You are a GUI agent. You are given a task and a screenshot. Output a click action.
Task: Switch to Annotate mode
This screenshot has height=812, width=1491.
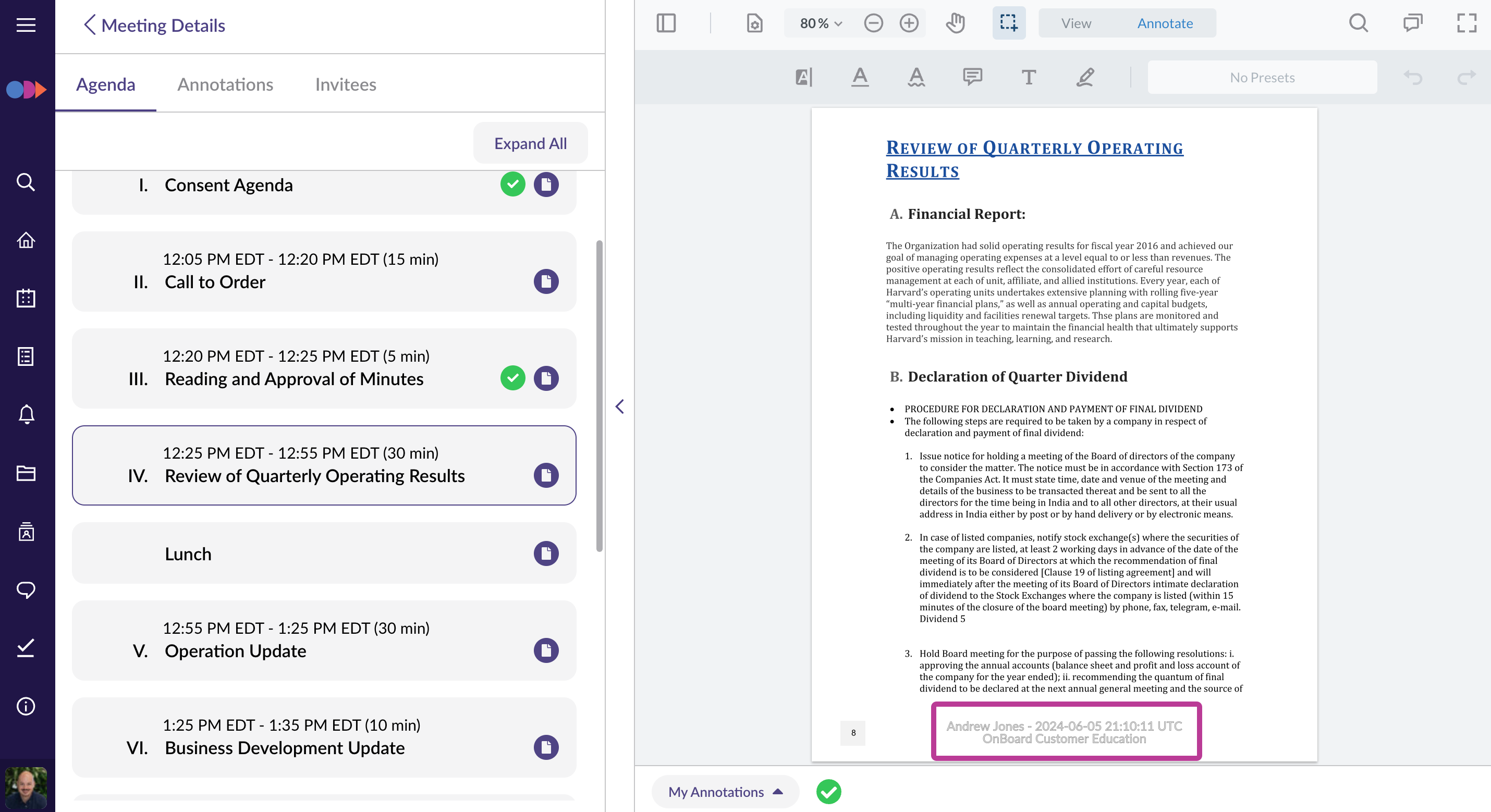pos(1165,23)
